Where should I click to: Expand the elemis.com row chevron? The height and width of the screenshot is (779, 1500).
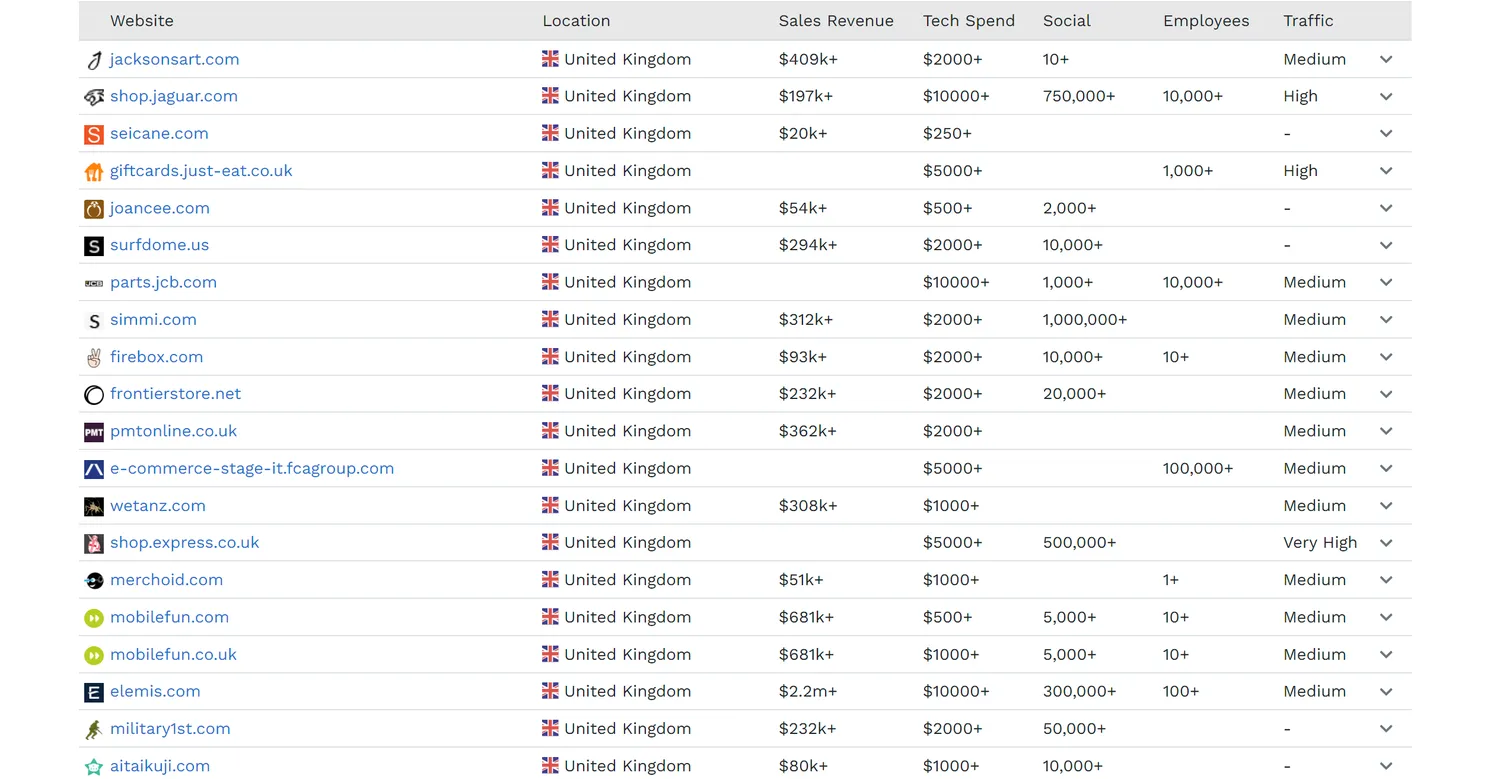tap(1386, 692)
